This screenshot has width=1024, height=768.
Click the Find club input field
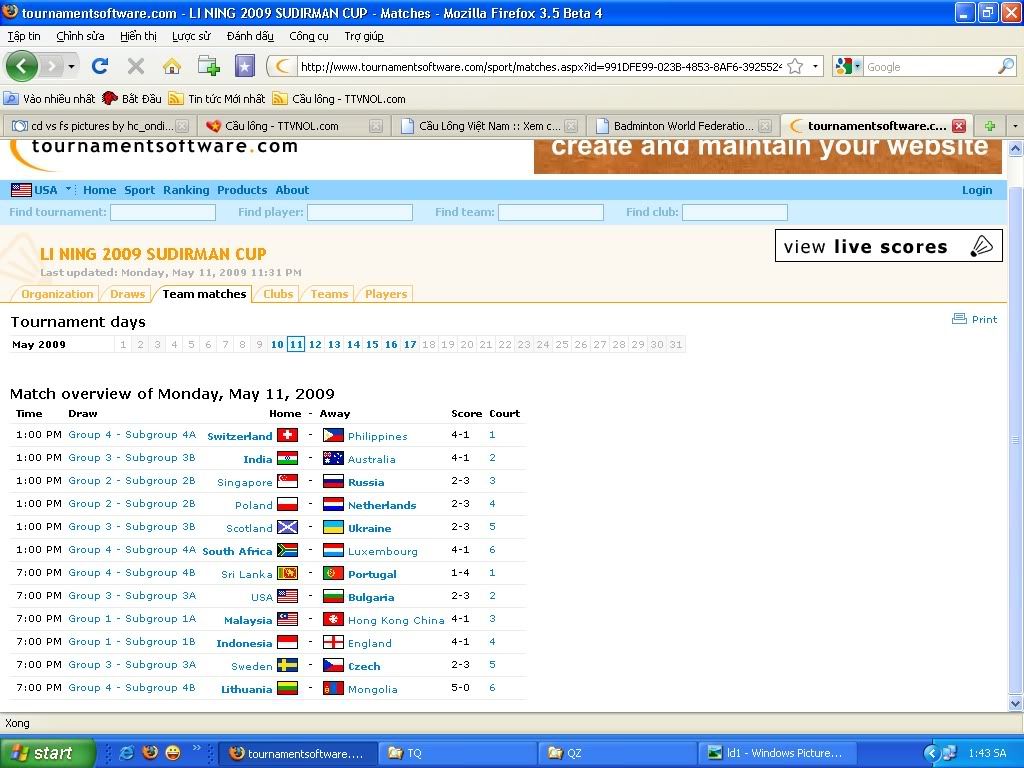coord(735,212)
